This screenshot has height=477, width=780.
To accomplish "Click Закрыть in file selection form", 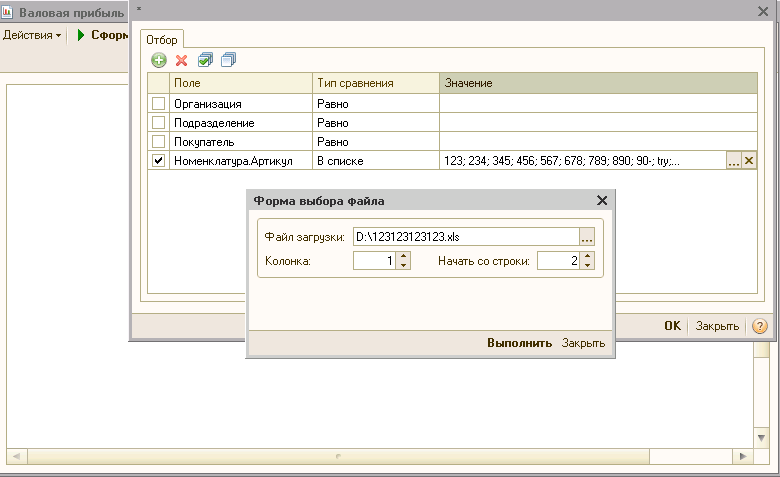I will coord(583,343).
